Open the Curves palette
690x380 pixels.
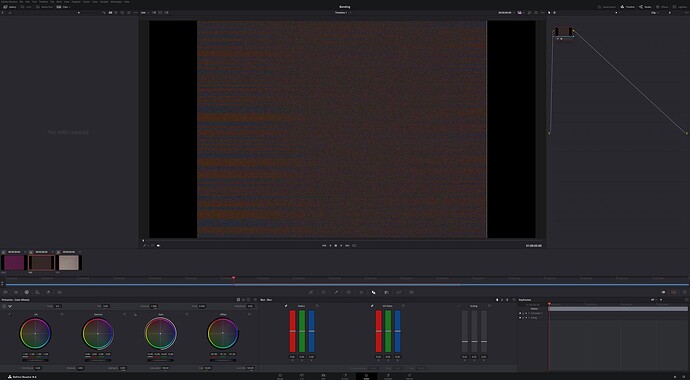coord(311,292)
